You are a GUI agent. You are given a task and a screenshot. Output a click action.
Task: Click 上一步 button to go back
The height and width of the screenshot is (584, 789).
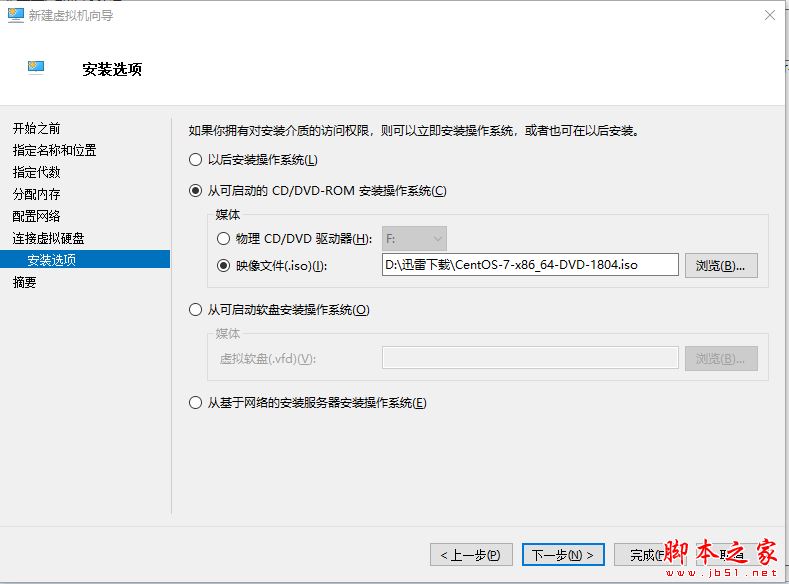click(x=472, y=554)
